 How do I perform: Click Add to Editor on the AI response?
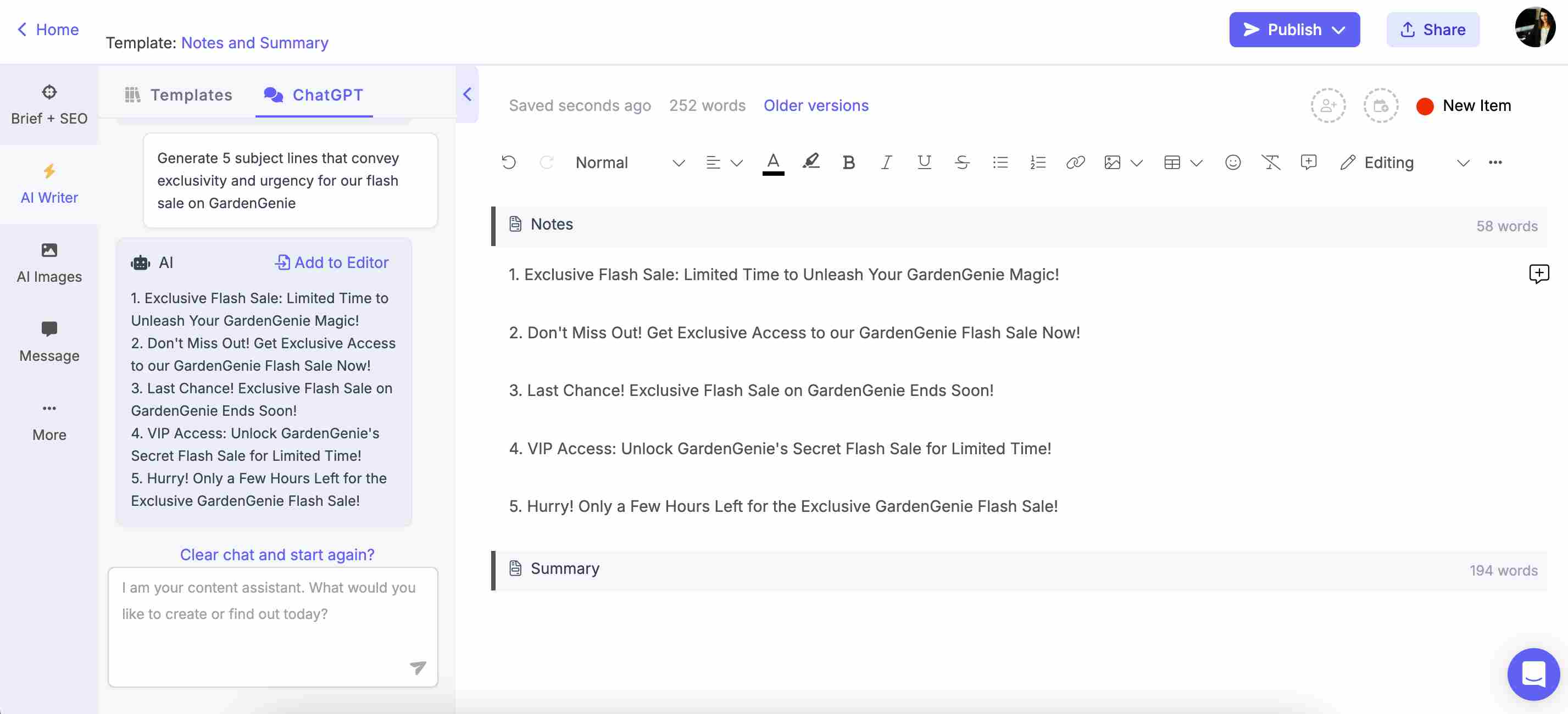332,263
